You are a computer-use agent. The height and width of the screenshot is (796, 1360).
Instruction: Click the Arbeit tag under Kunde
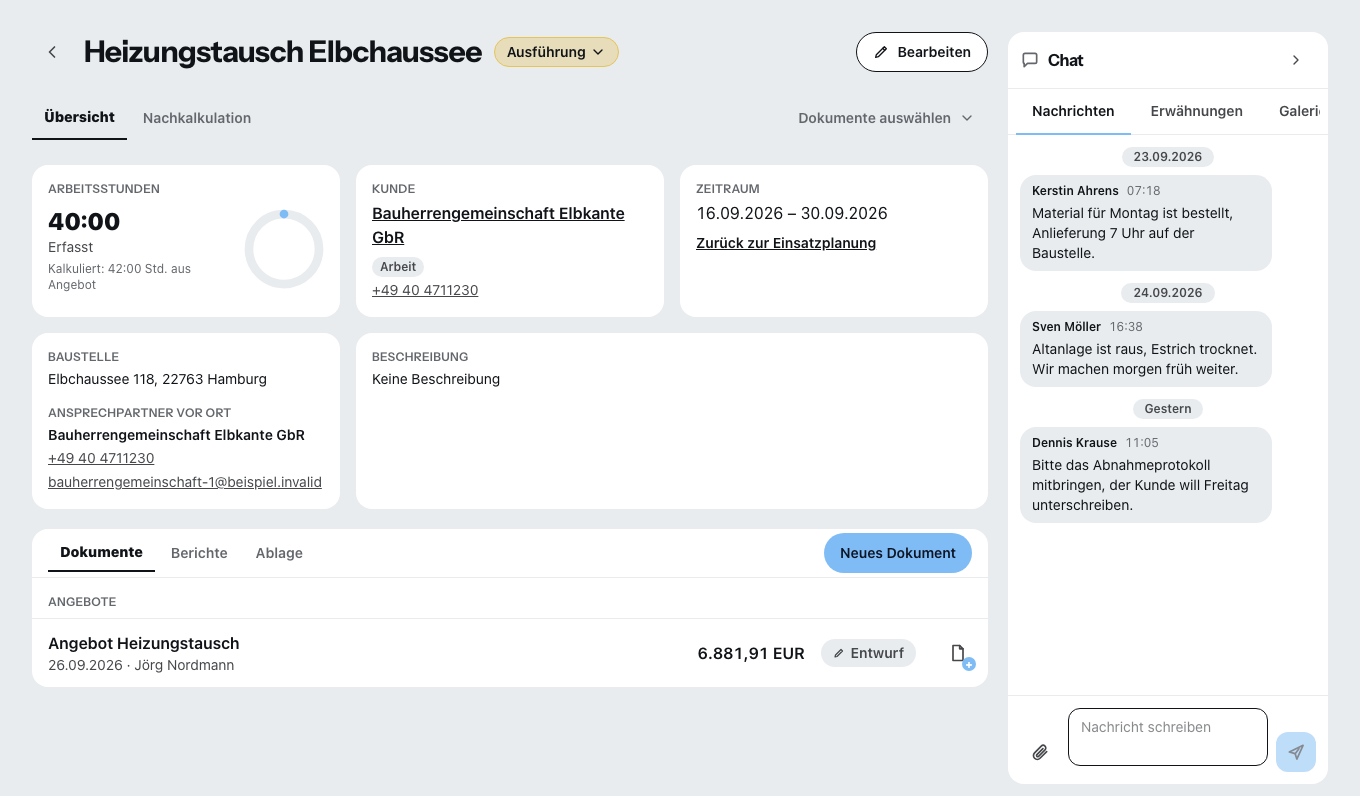pyautogui.click(x=398, y=267)
